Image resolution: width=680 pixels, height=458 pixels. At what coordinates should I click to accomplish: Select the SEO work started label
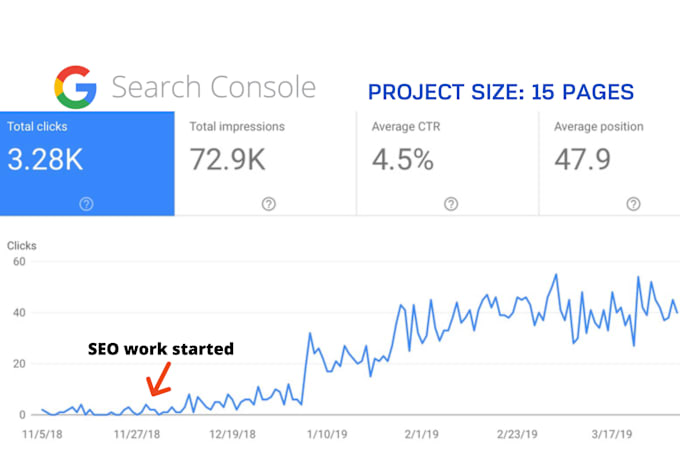(x=161, y=349)
